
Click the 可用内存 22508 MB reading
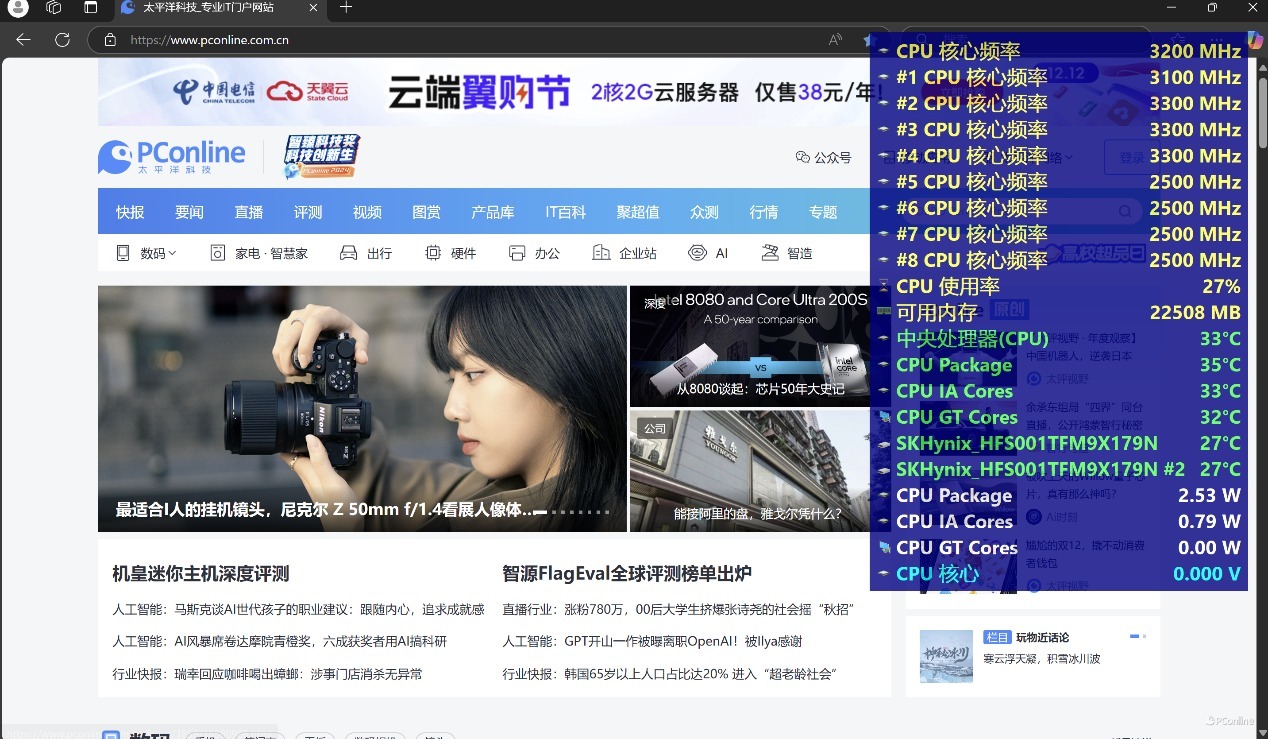pos(1059,312)
